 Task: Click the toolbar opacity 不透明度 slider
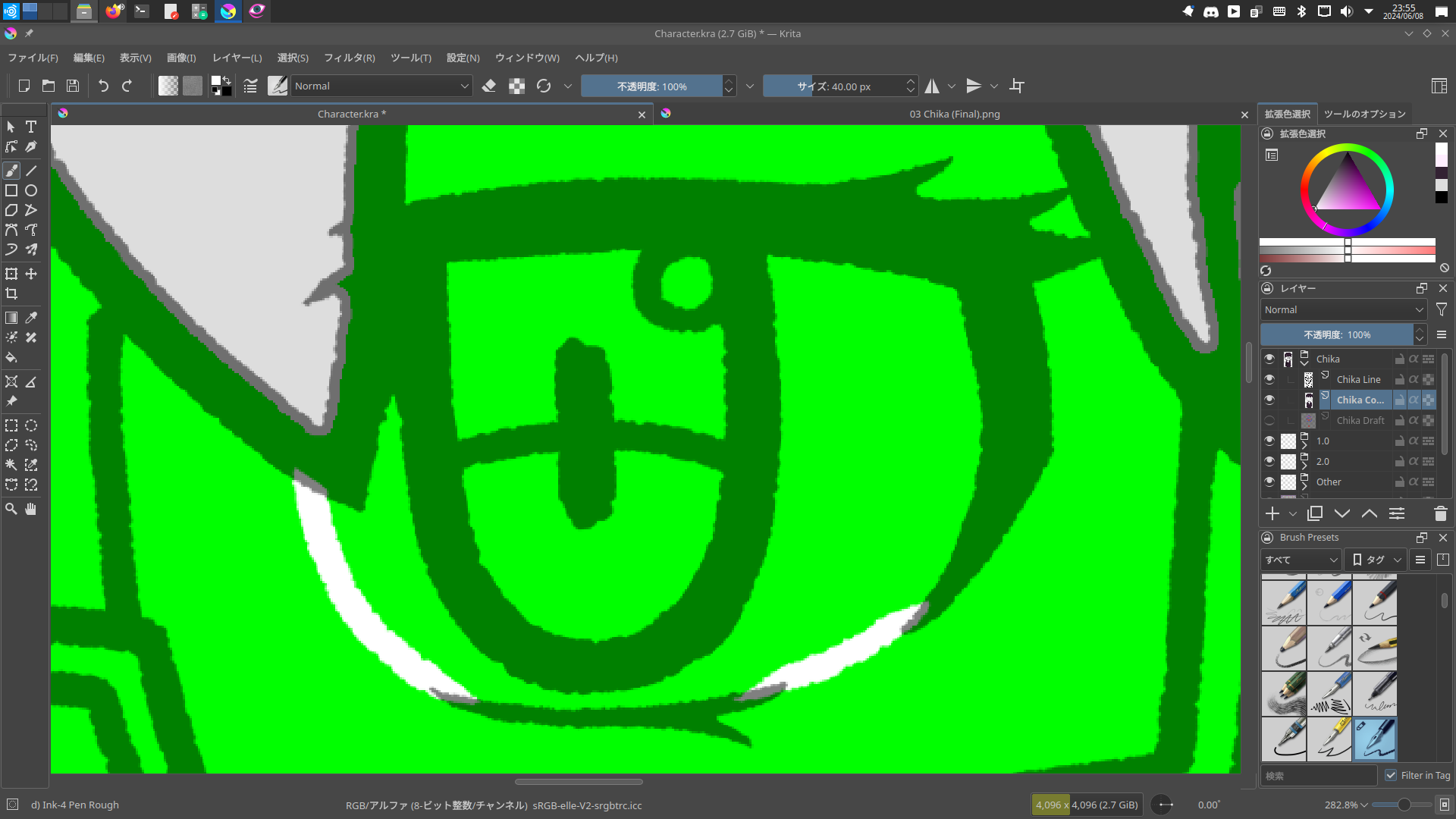651,86
